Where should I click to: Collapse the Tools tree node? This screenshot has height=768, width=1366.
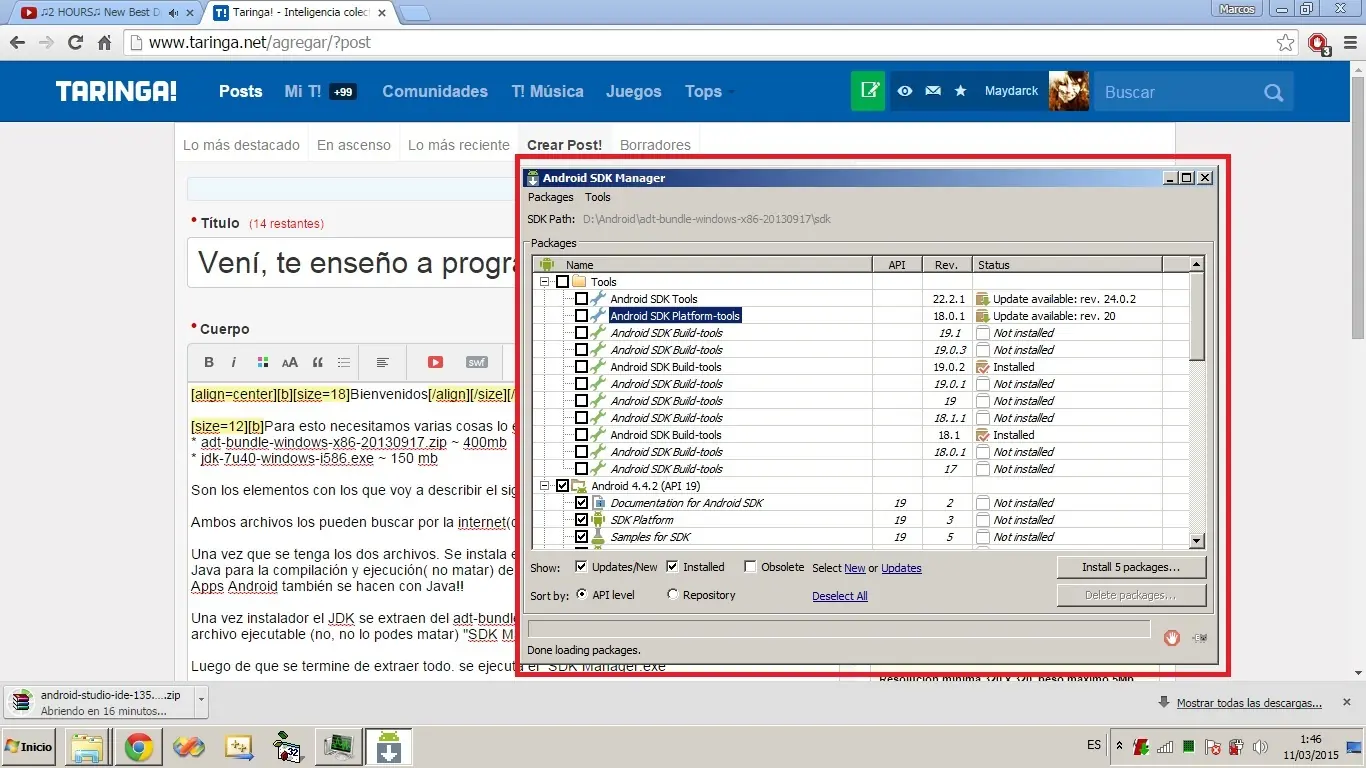tap(545, 282)
